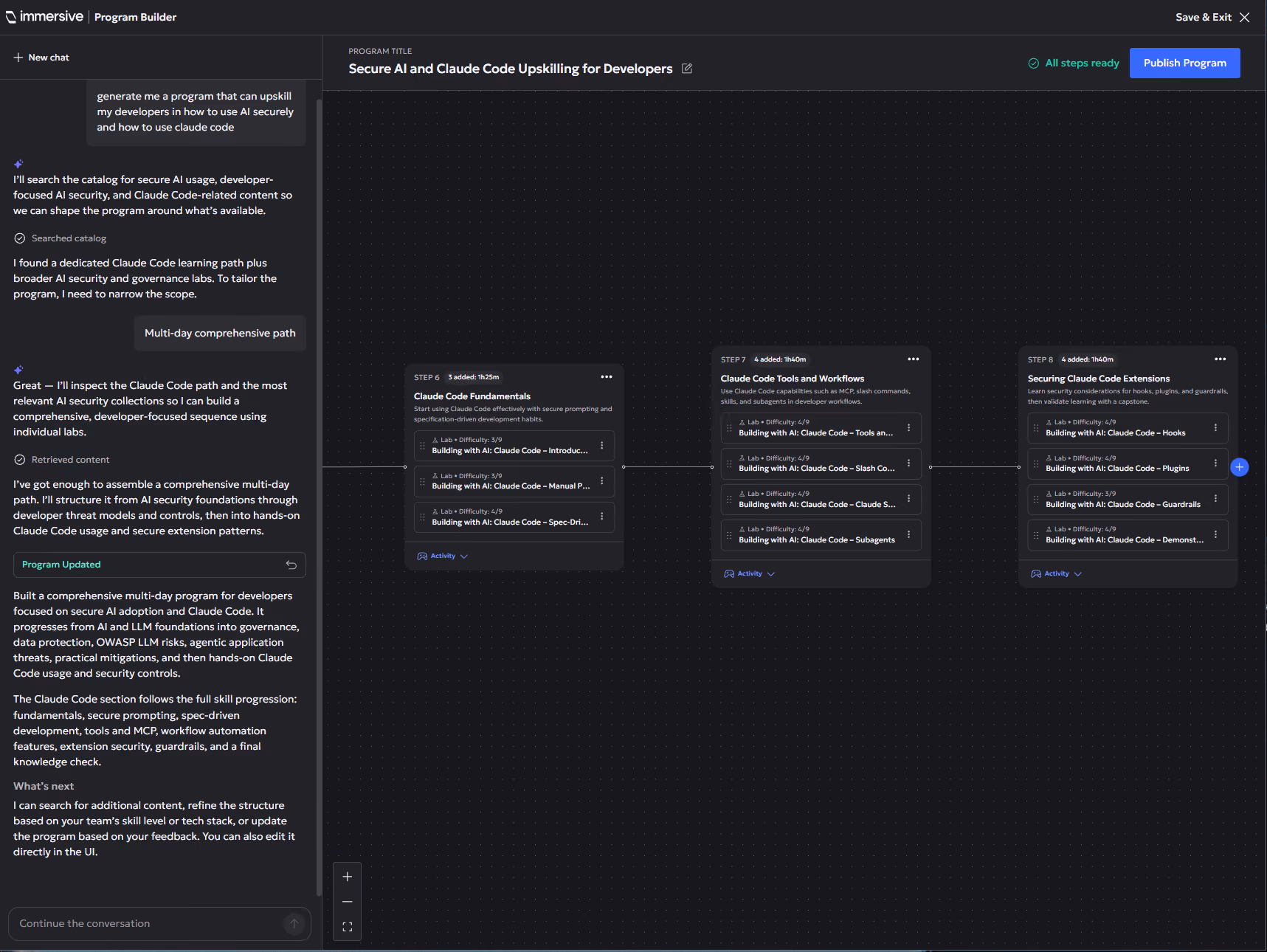Open options for Claude Code Introduction lab
This screenshot has height=952, width=1267.
tap(602, 446)
